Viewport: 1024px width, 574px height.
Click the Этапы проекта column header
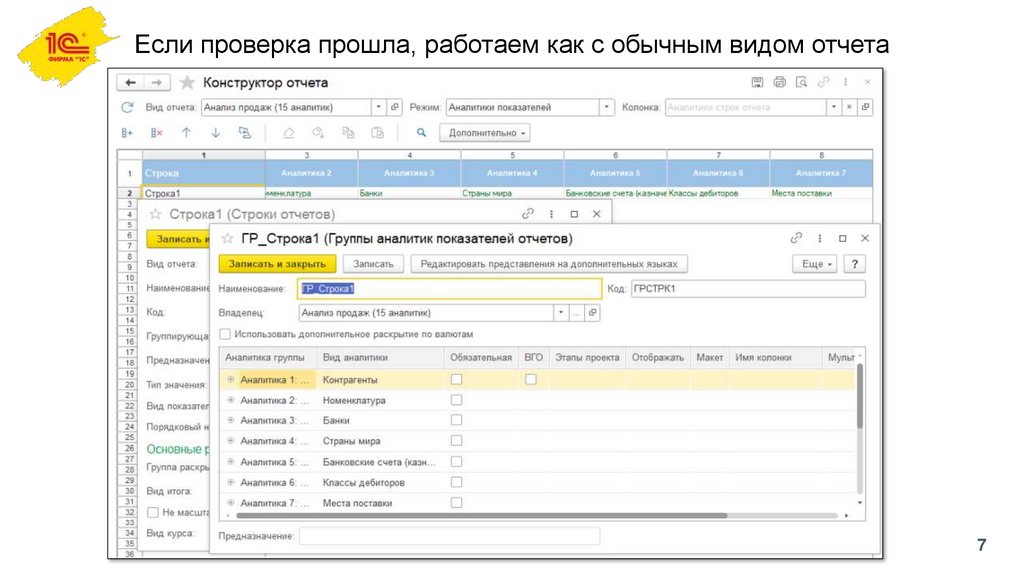[x=587, y=357]
